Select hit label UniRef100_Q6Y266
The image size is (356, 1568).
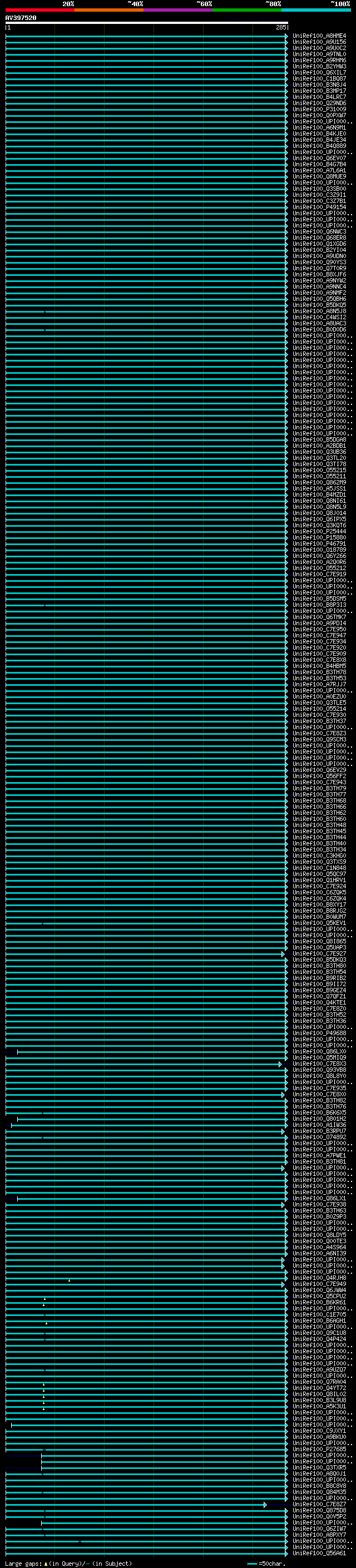coord(319,556)
